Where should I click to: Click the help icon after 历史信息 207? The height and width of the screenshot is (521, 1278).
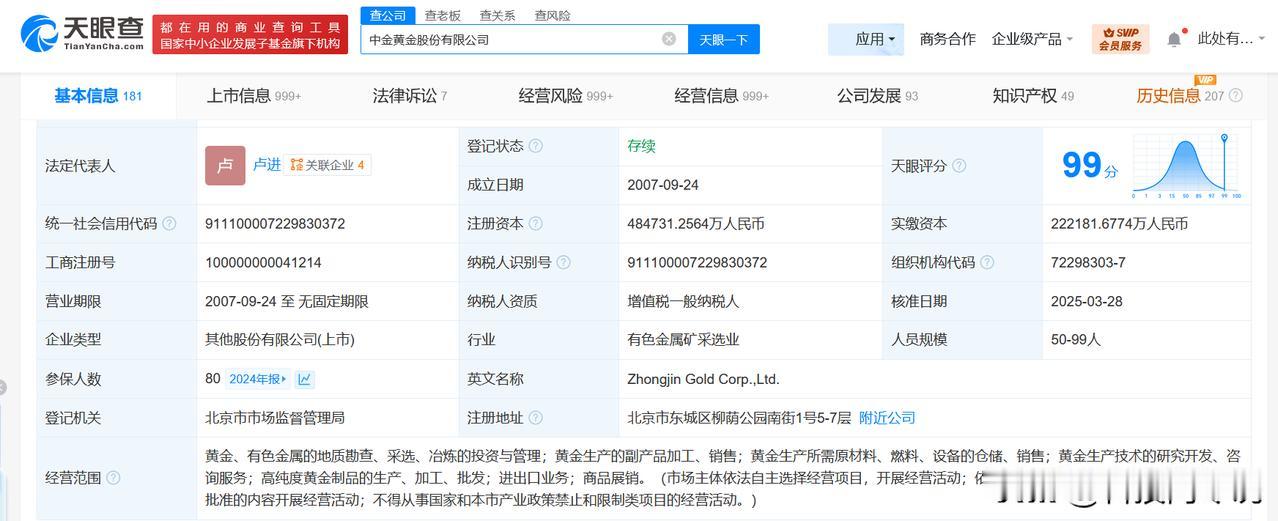[x=1236, y=96]
